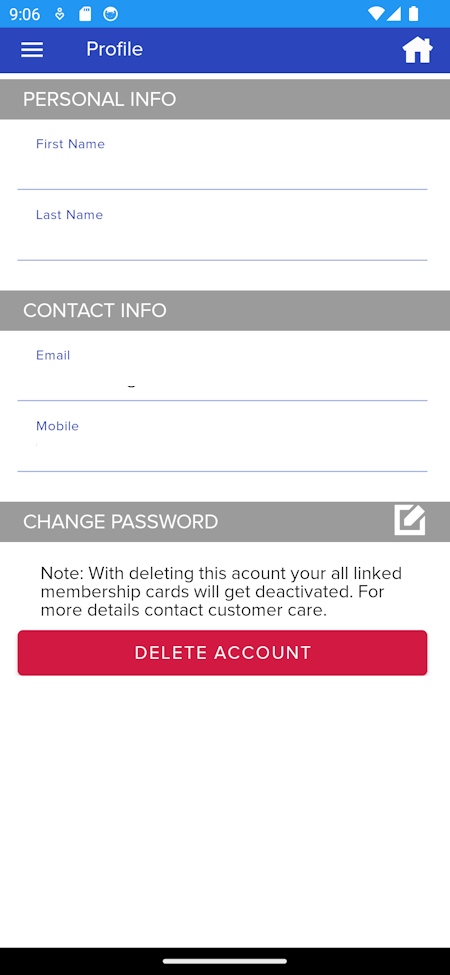
Task: Tap the Profile title in header
Action: tap(114, 49)
